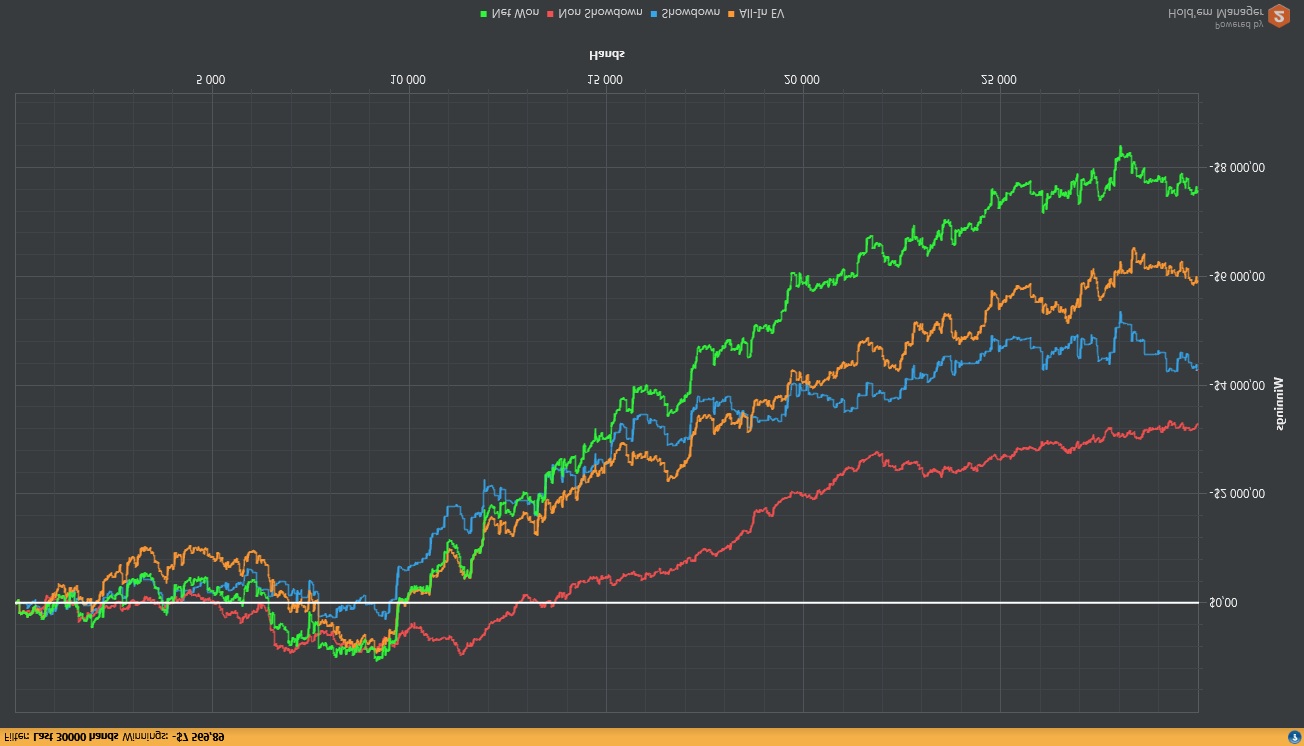Screen dimensions: 1304x746
Task: Click the red Non Showdown legend square
Action: (x=548, y=14)
